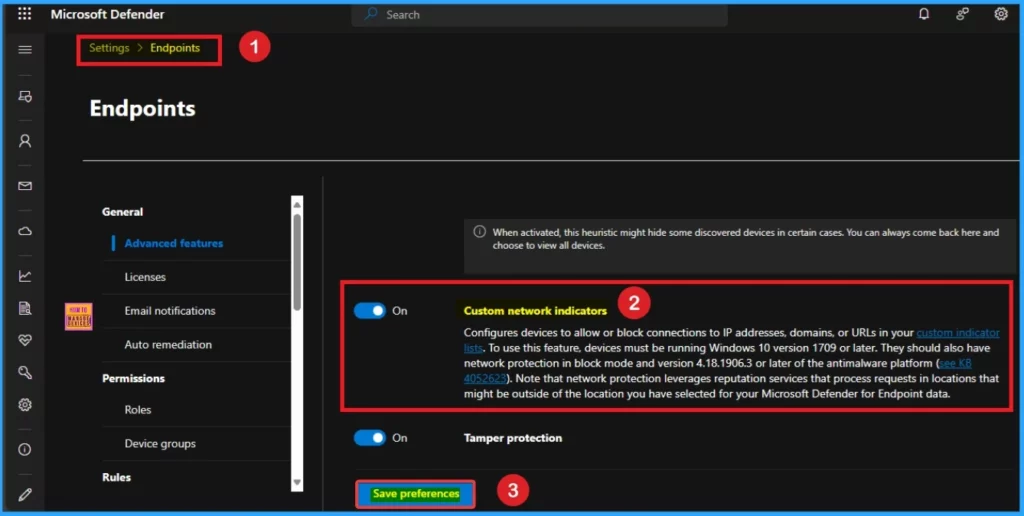1024x516 pixels.
Task: Open notifications bell icon
Action: pyautogui.click(x=923, y=14)
